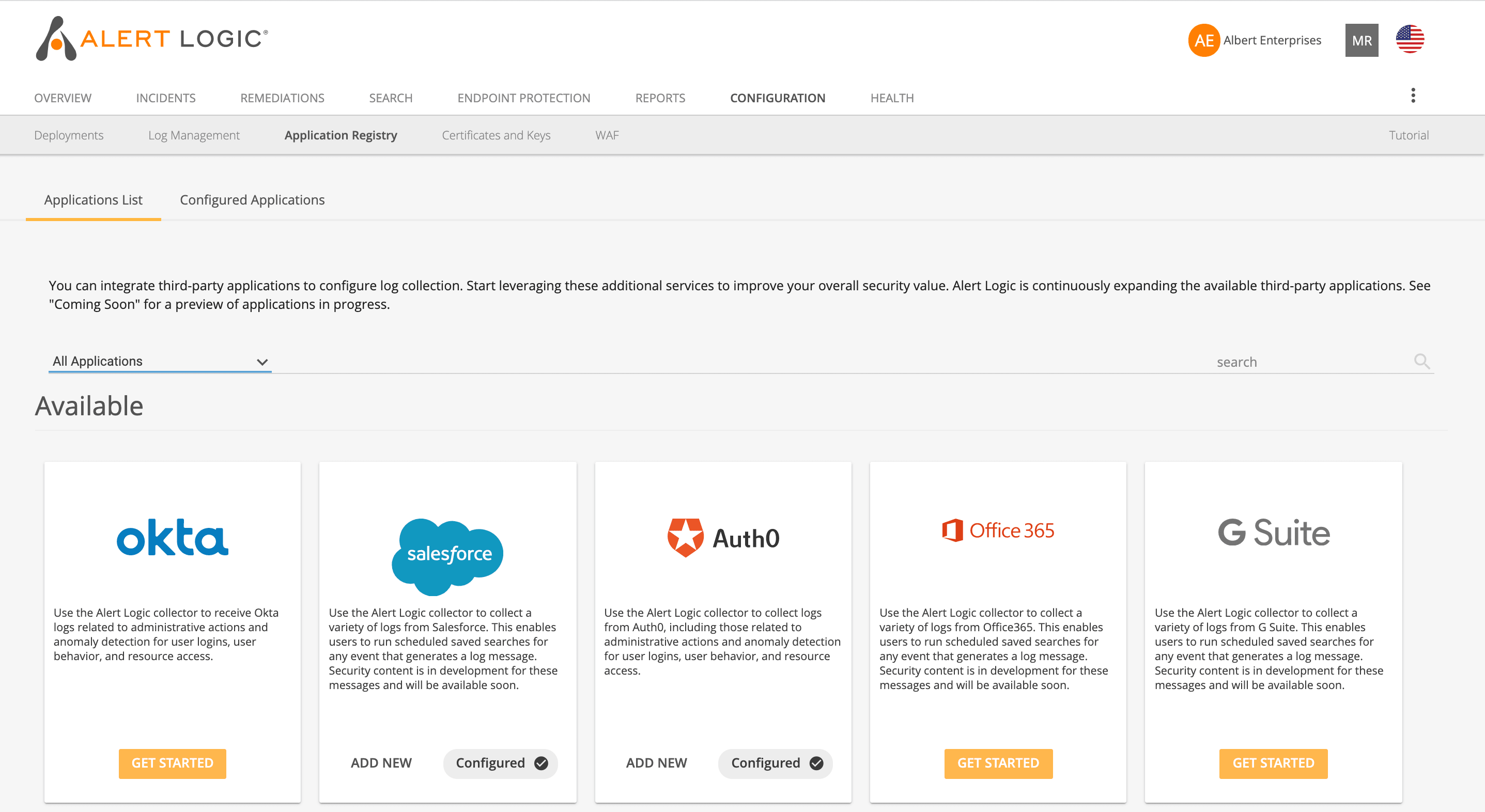Open the Tutorial link
Viewport: 1485px width, 812px height.
(x=1409, y=135)
